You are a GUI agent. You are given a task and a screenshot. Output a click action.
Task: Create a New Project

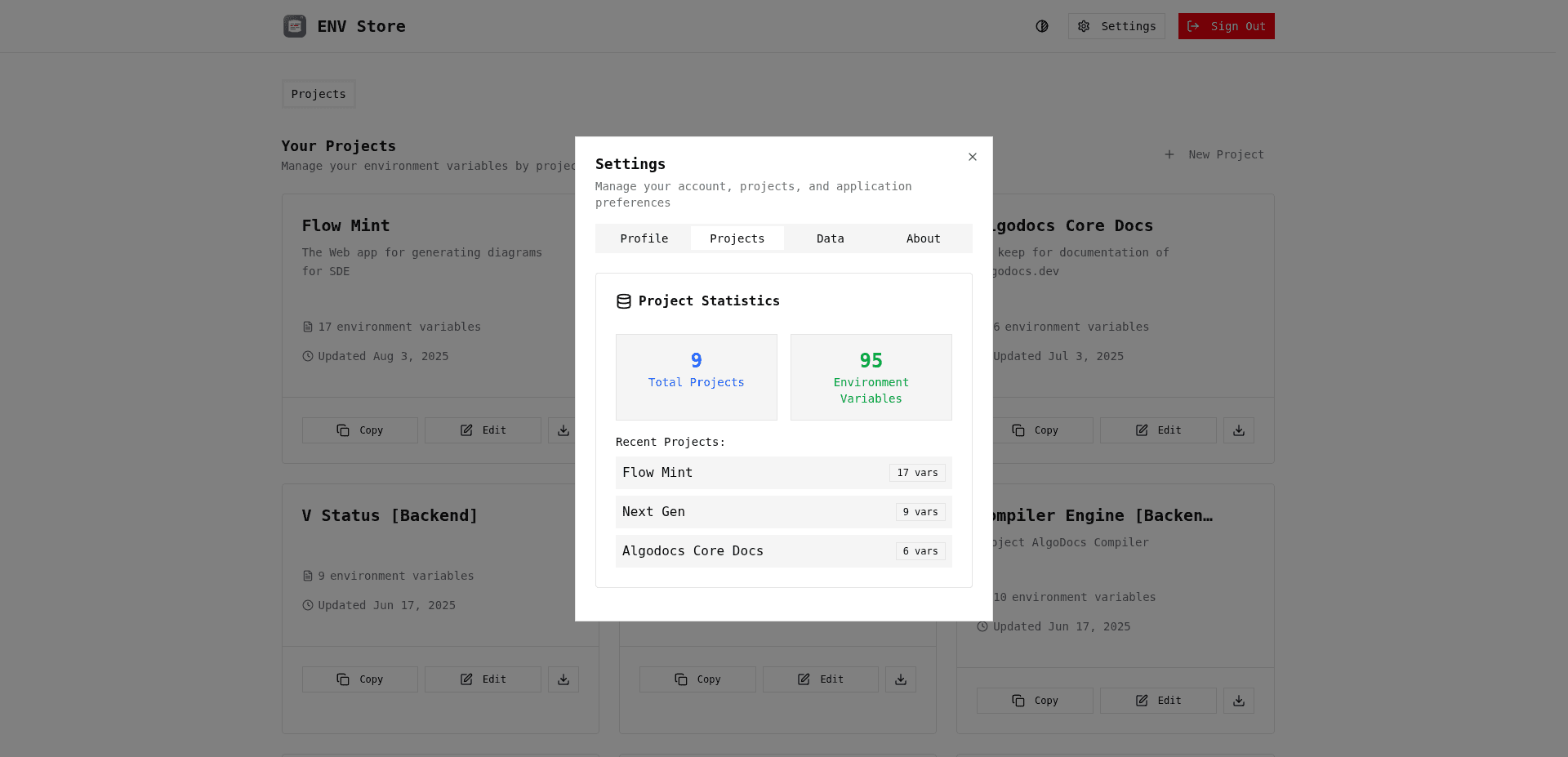[x=1214, y=154]
